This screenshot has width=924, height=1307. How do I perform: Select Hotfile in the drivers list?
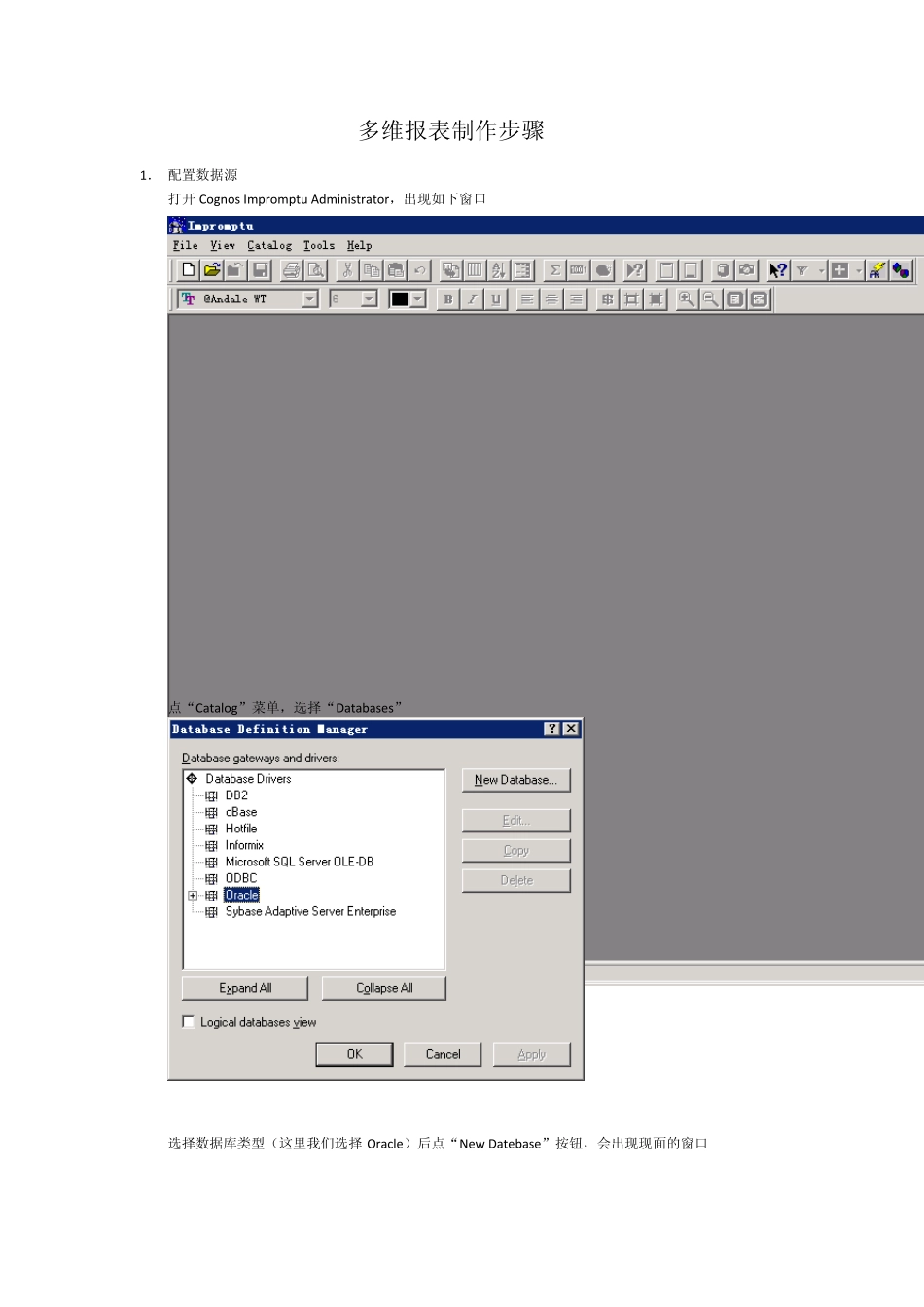(241, 829)
